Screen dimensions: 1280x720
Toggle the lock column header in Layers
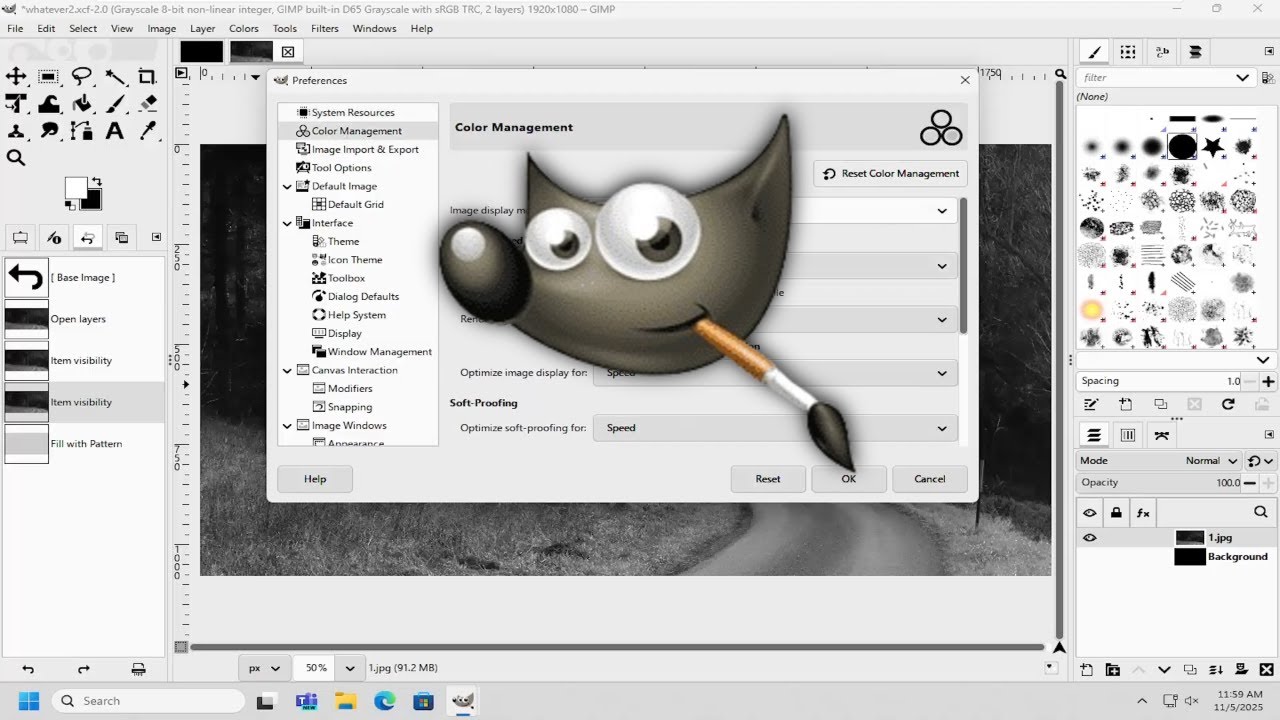coord(1116,512)
